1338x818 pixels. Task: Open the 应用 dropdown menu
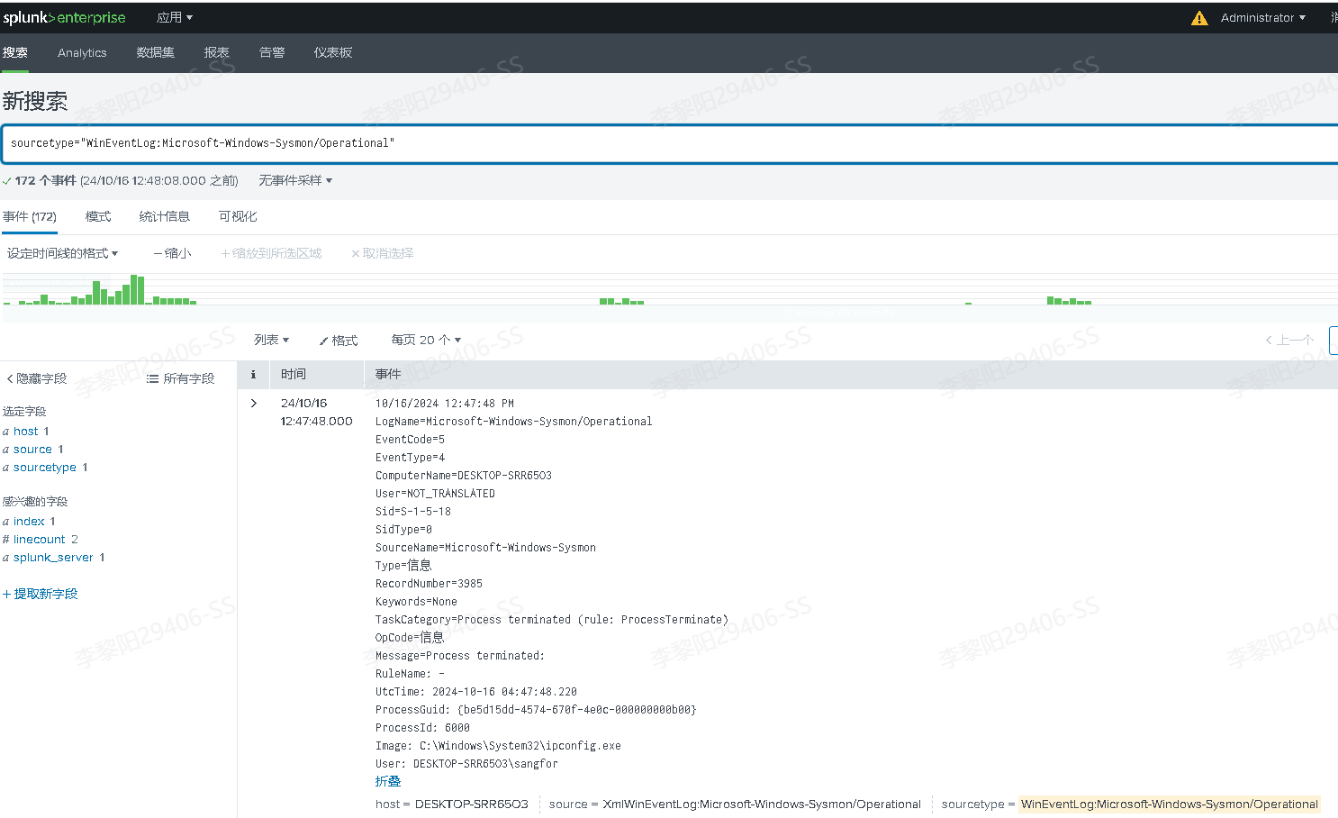click(175, 17)
